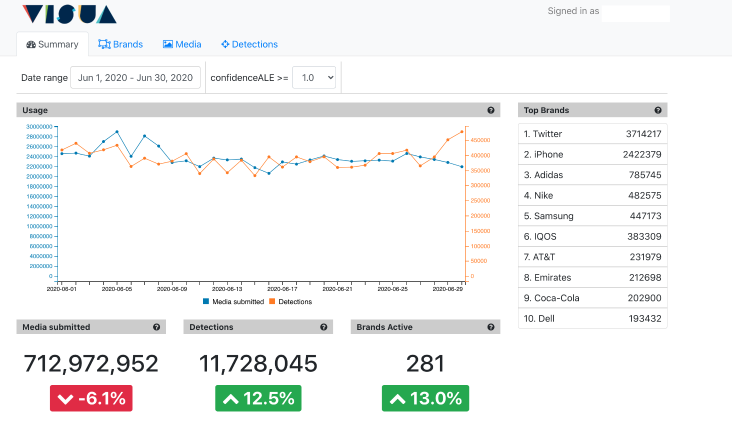Image resolution: width=732 pixels, height=436 pixels.
Task: Click the Twitter count 3714217
Action: [x=643, y=134]
